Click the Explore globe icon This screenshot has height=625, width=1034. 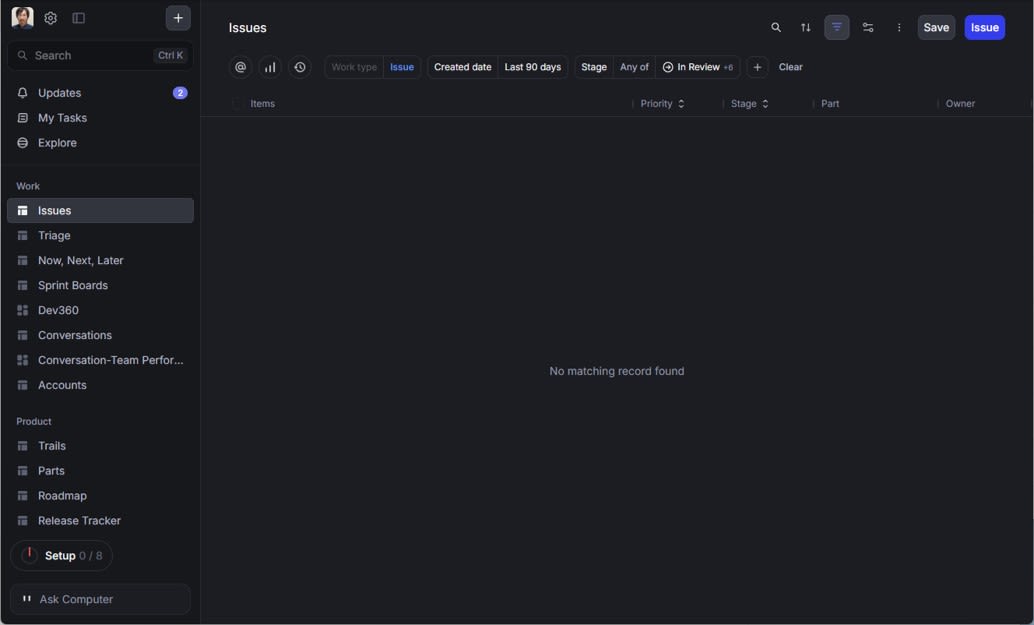pyautogui.click(x=22, y=143)
